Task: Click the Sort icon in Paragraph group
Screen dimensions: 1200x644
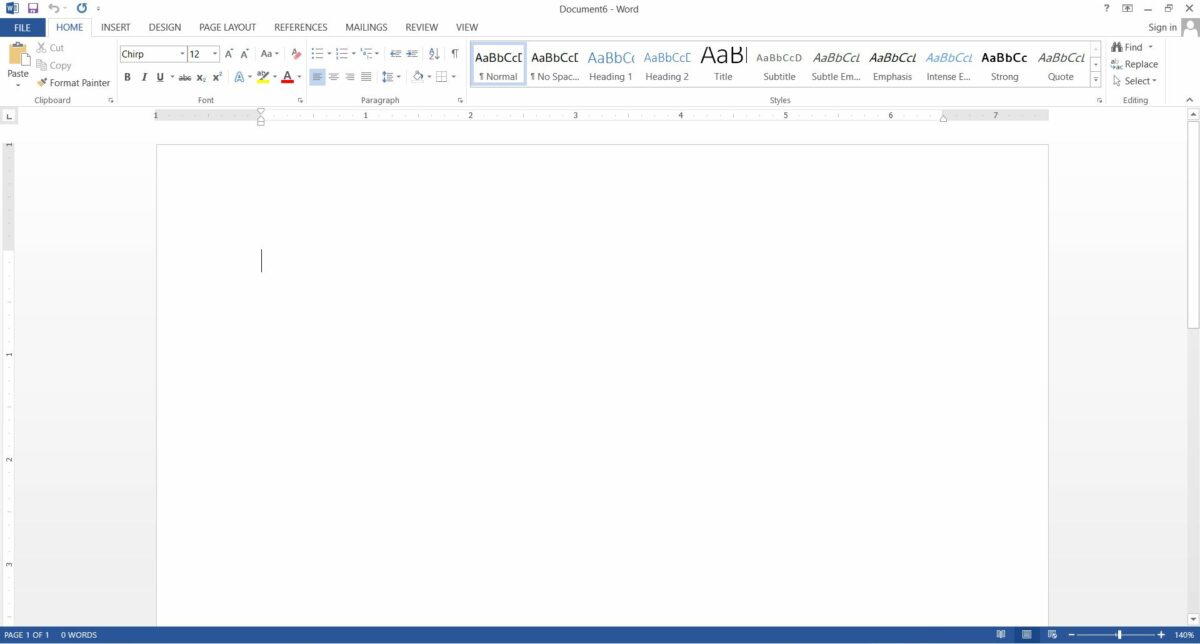Action: tap(432, 53)
